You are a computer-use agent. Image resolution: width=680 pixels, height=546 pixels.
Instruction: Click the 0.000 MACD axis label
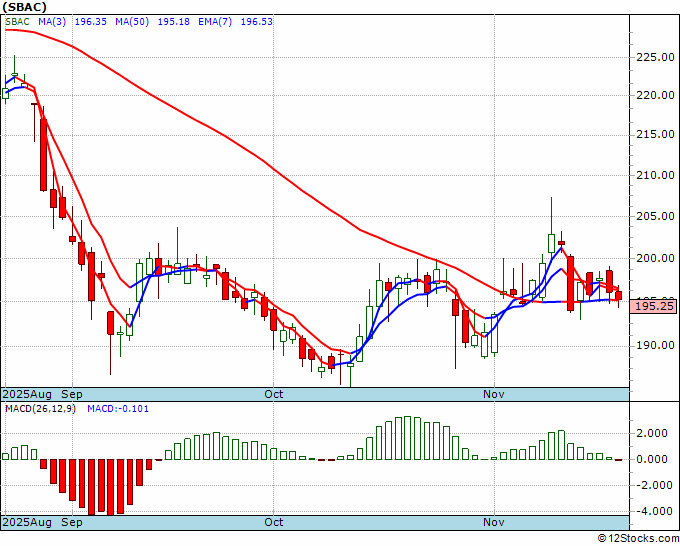652,459
